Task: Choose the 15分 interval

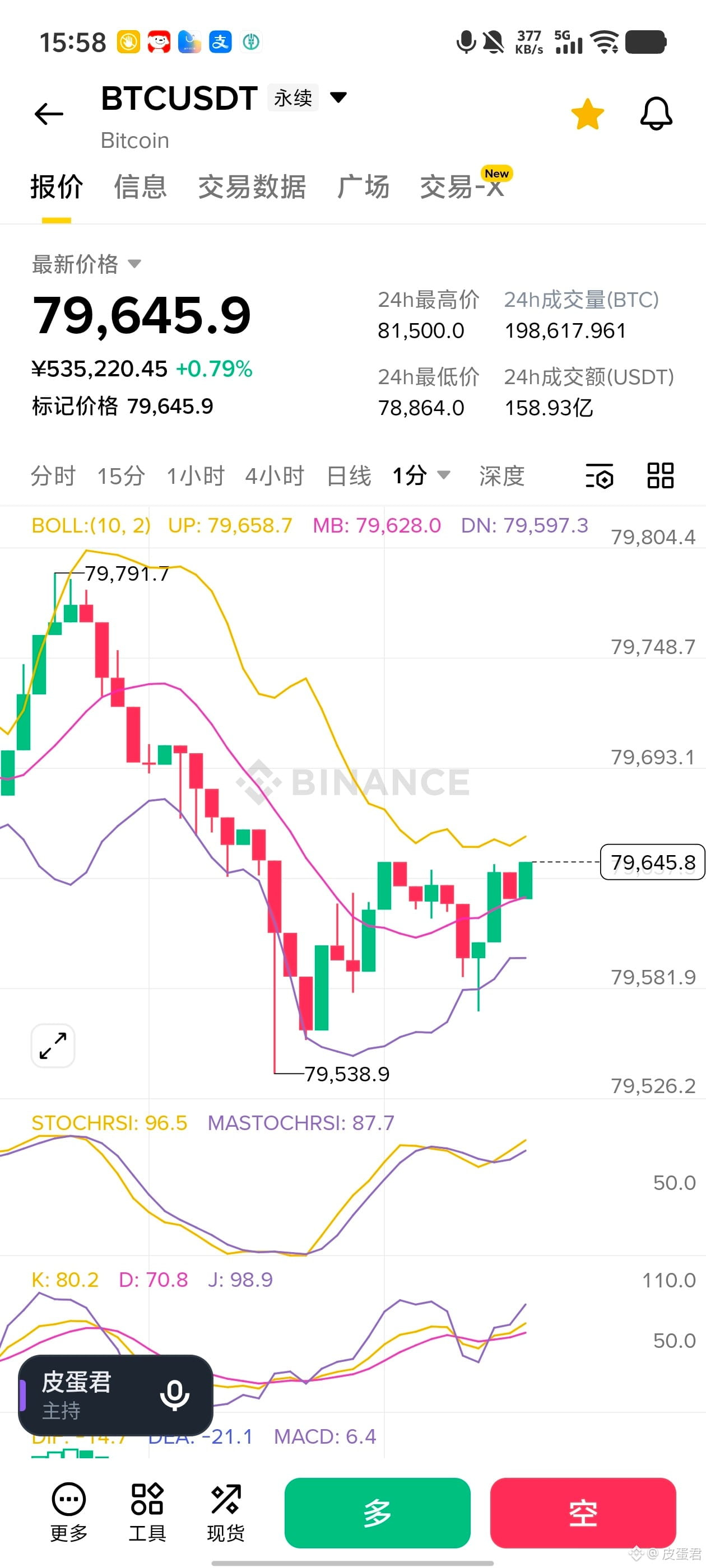Action: (x=121, y=476)
